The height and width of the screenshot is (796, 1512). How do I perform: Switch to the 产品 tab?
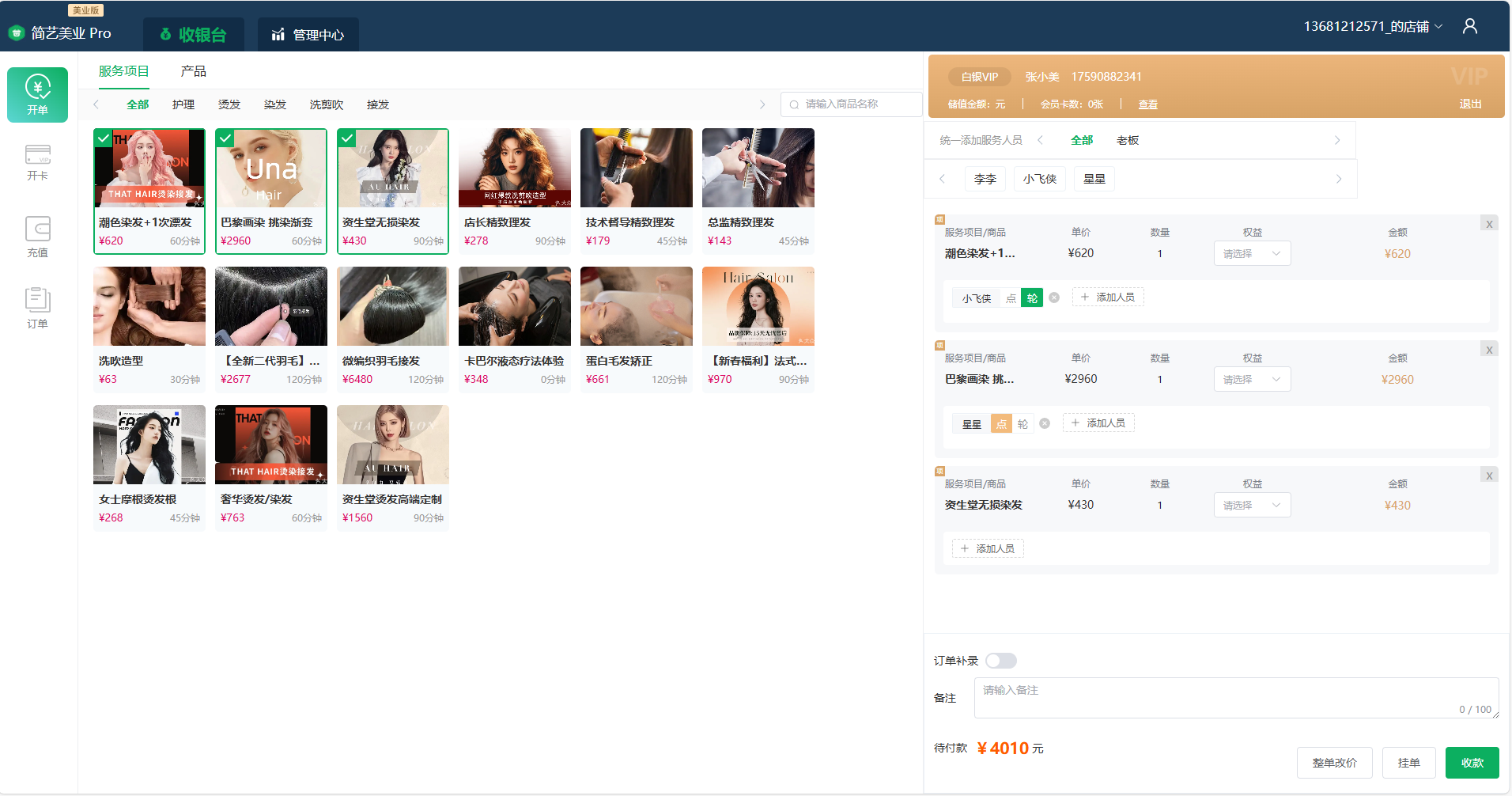[193, 71]
